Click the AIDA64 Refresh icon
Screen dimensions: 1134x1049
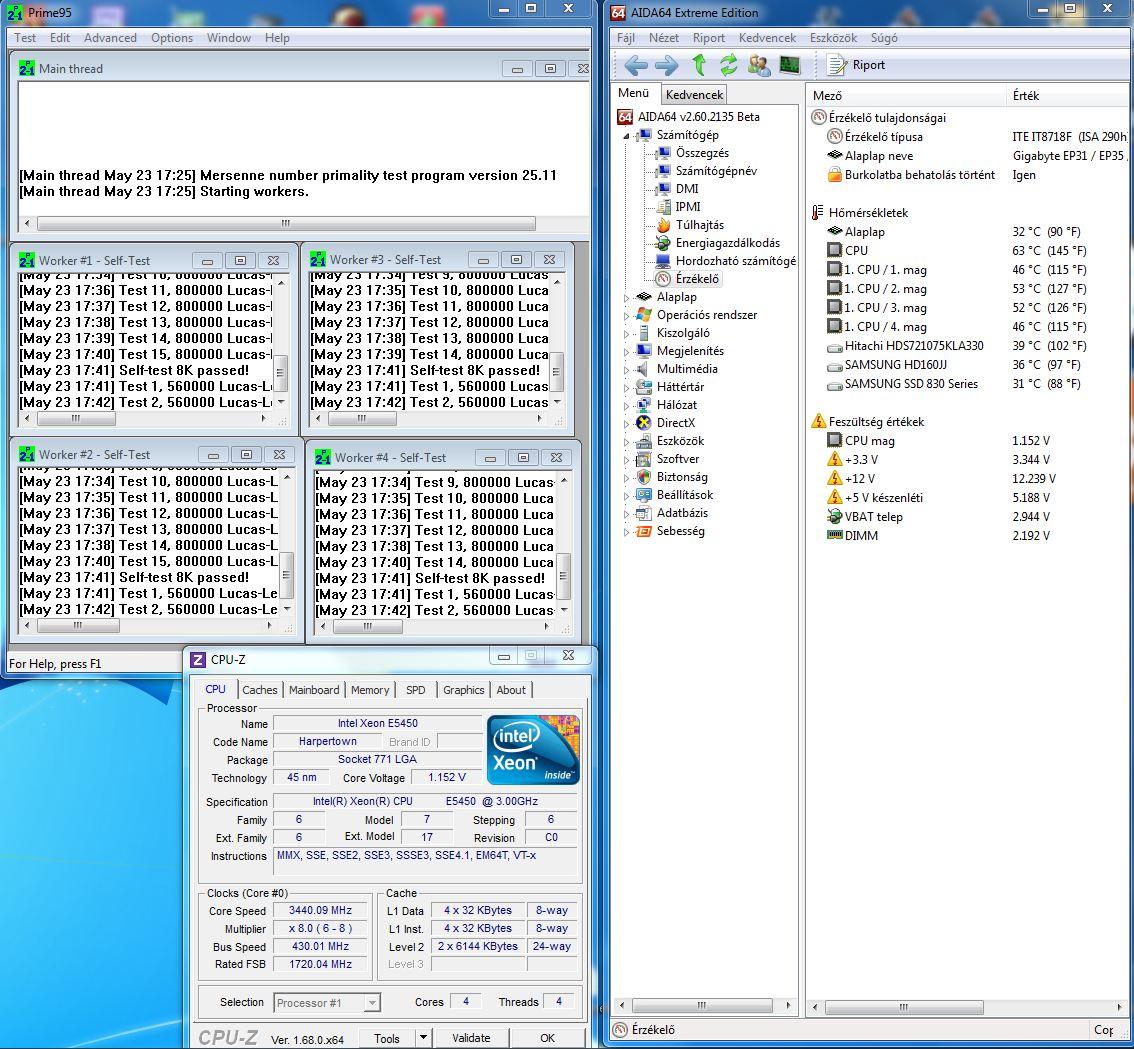728,65
